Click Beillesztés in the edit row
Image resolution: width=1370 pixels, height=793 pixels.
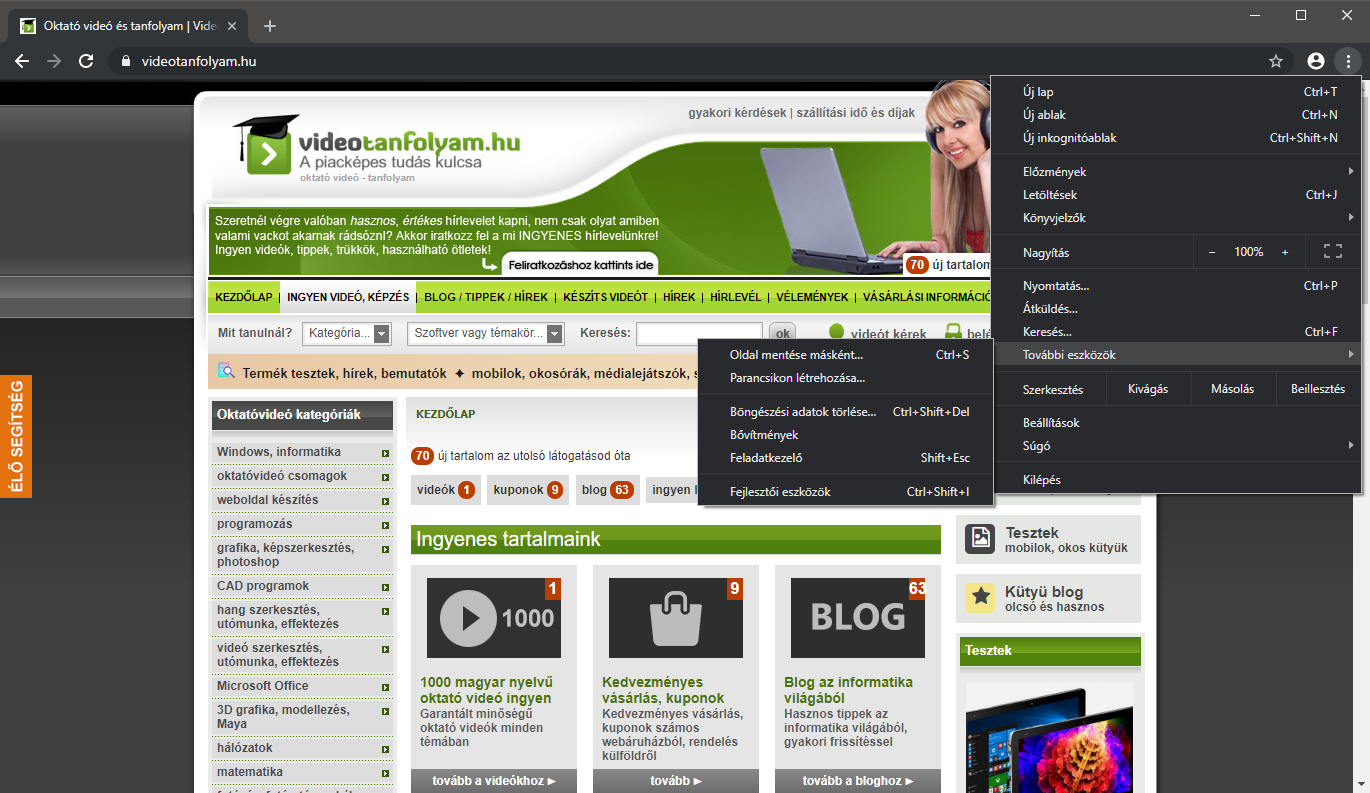(1318, 389)
